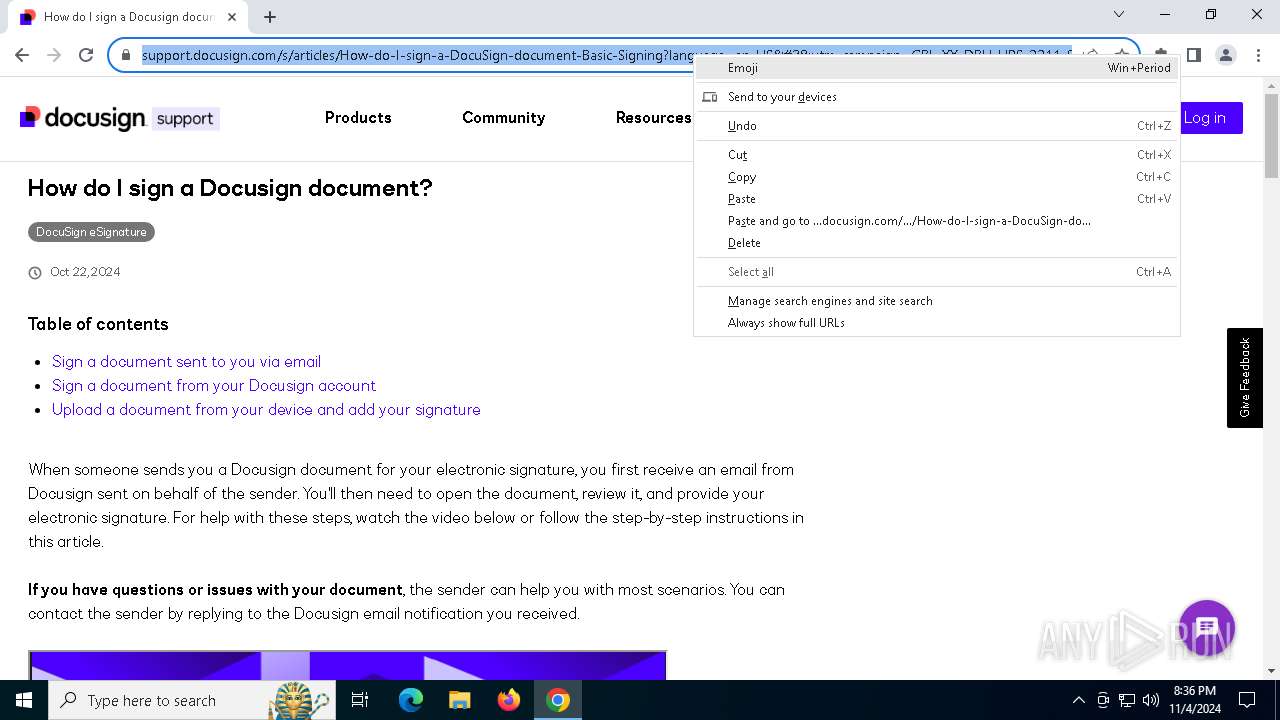Screen dimensions: 1280x720
Task: Open the Products navigation menu
Action: pyautogui.click(x=358, y=118)
